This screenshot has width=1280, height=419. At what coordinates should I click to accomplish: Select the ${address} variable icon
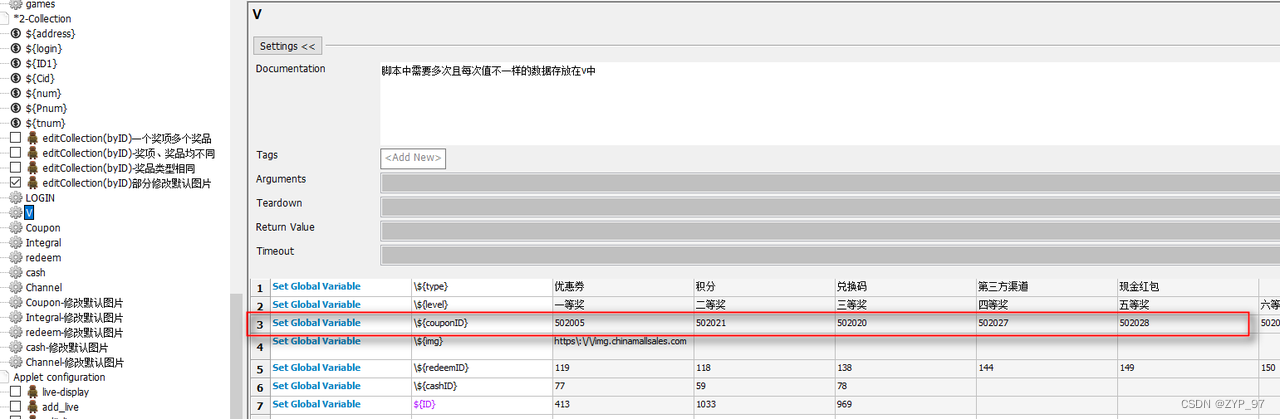coord(16,33)
